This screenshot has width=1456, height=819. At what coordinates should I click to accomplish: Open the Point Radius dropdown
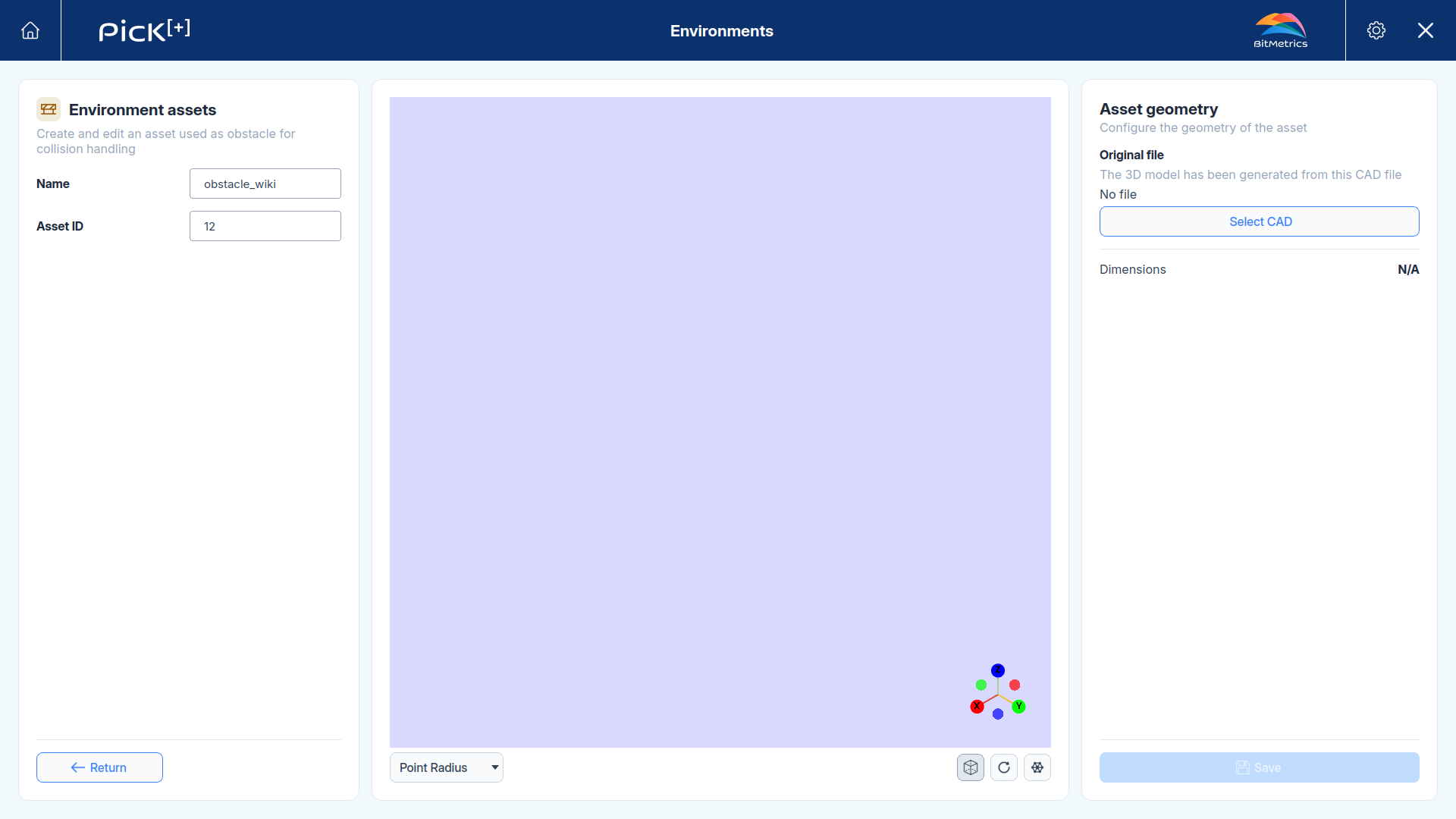pyautogui.click(x=447, y=767)
